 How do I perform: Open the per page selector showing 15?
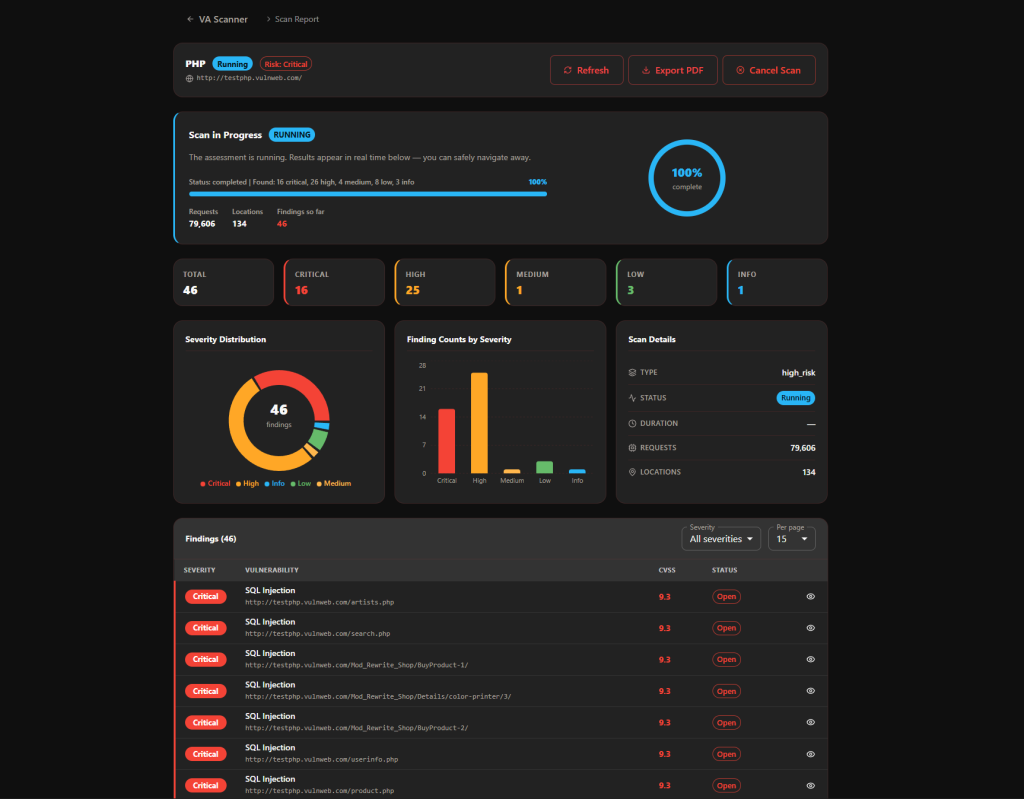tap(791, 538)
